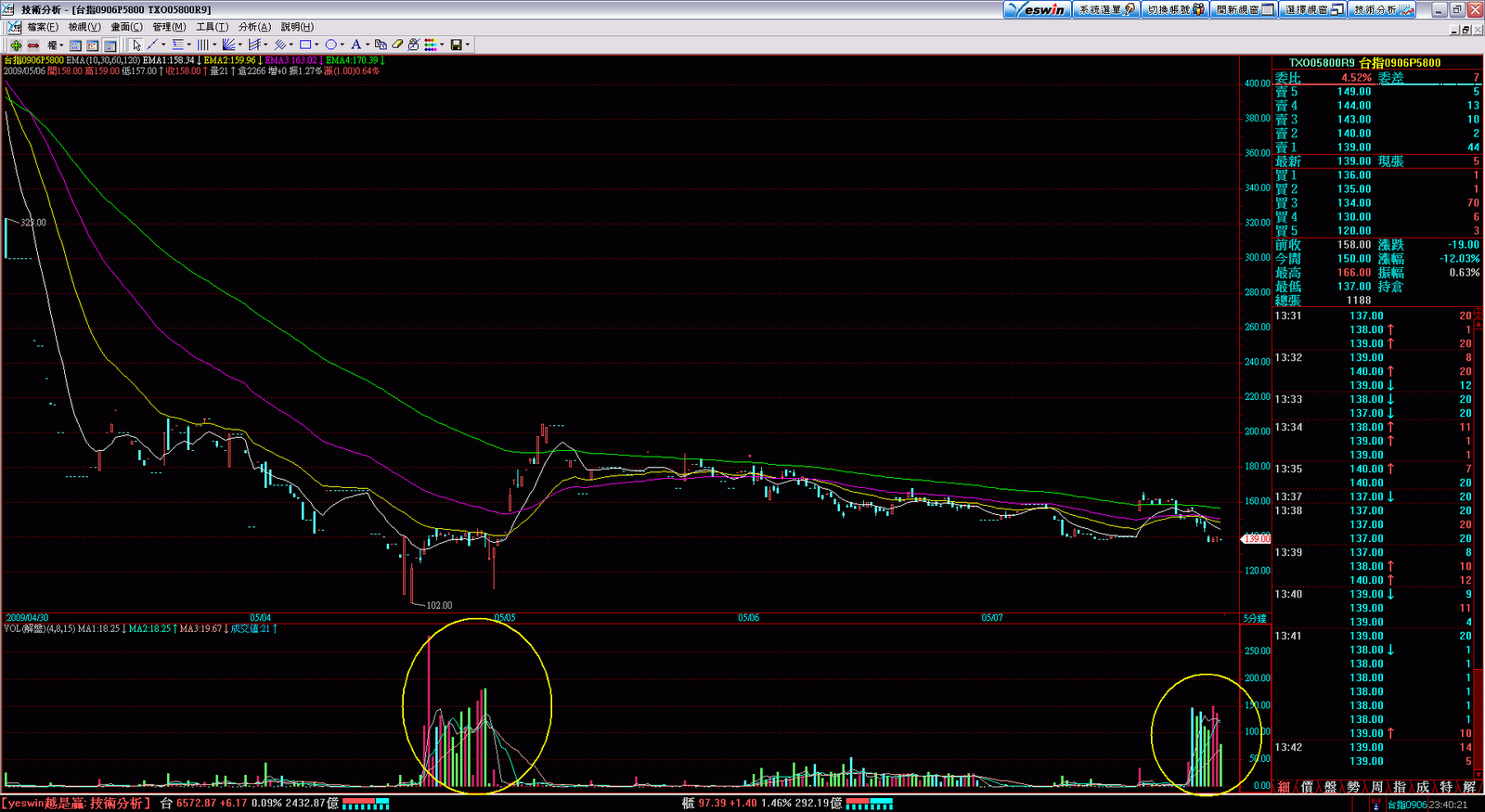Viewport: 1485px width, 812px height.
Task: Switch to the 細 tab
Action: coord(1284,787)
